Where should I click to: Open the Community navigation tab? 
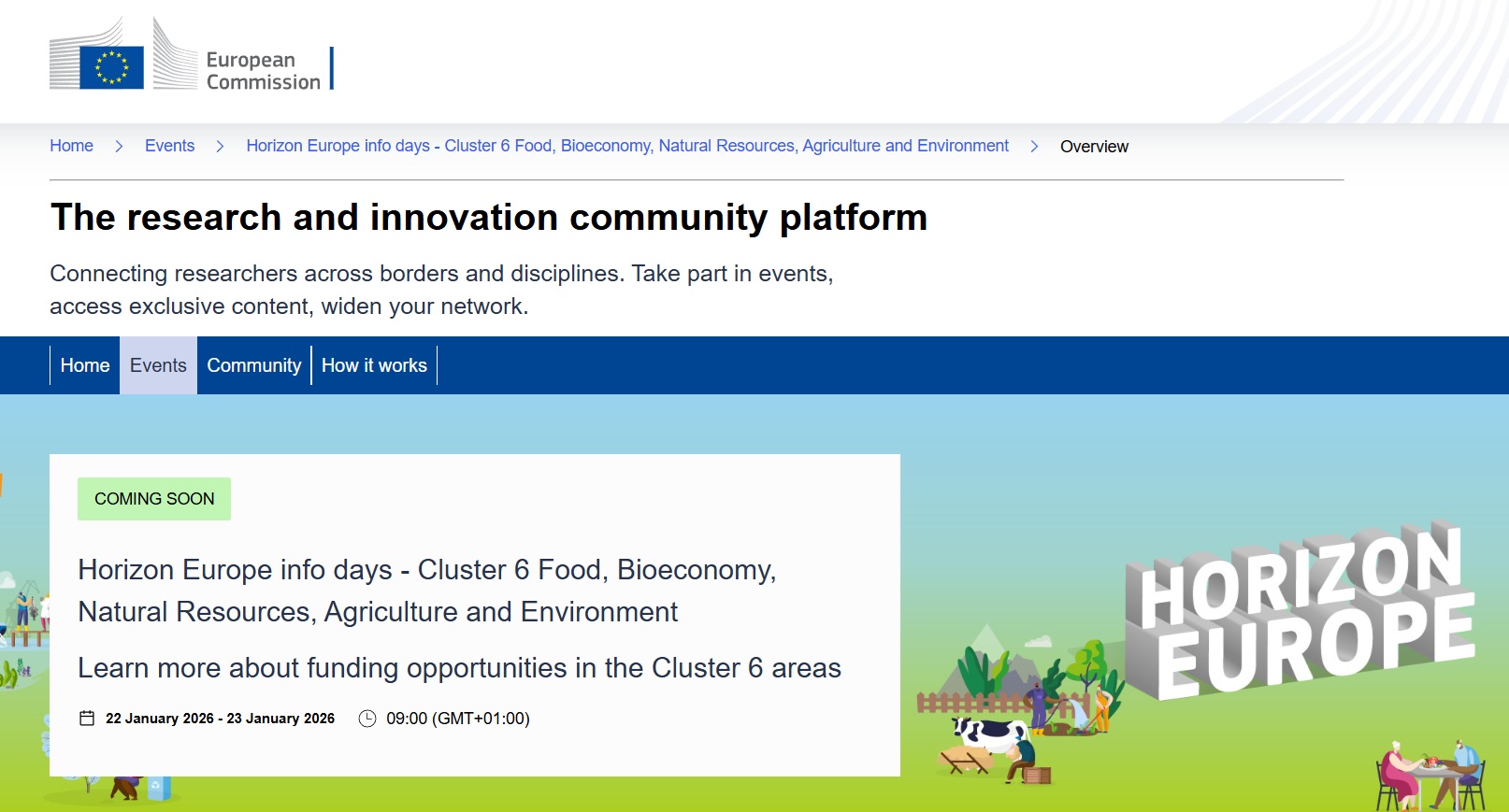tap(254, 365)
